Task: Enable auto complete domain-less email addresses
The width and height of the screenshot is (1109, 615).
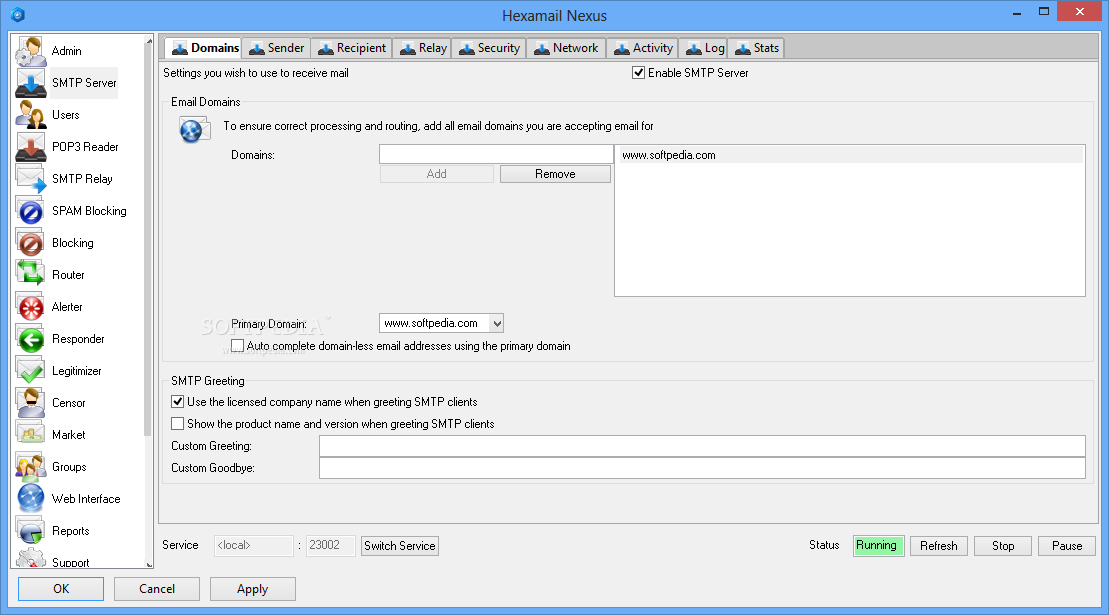Action: 238,346
